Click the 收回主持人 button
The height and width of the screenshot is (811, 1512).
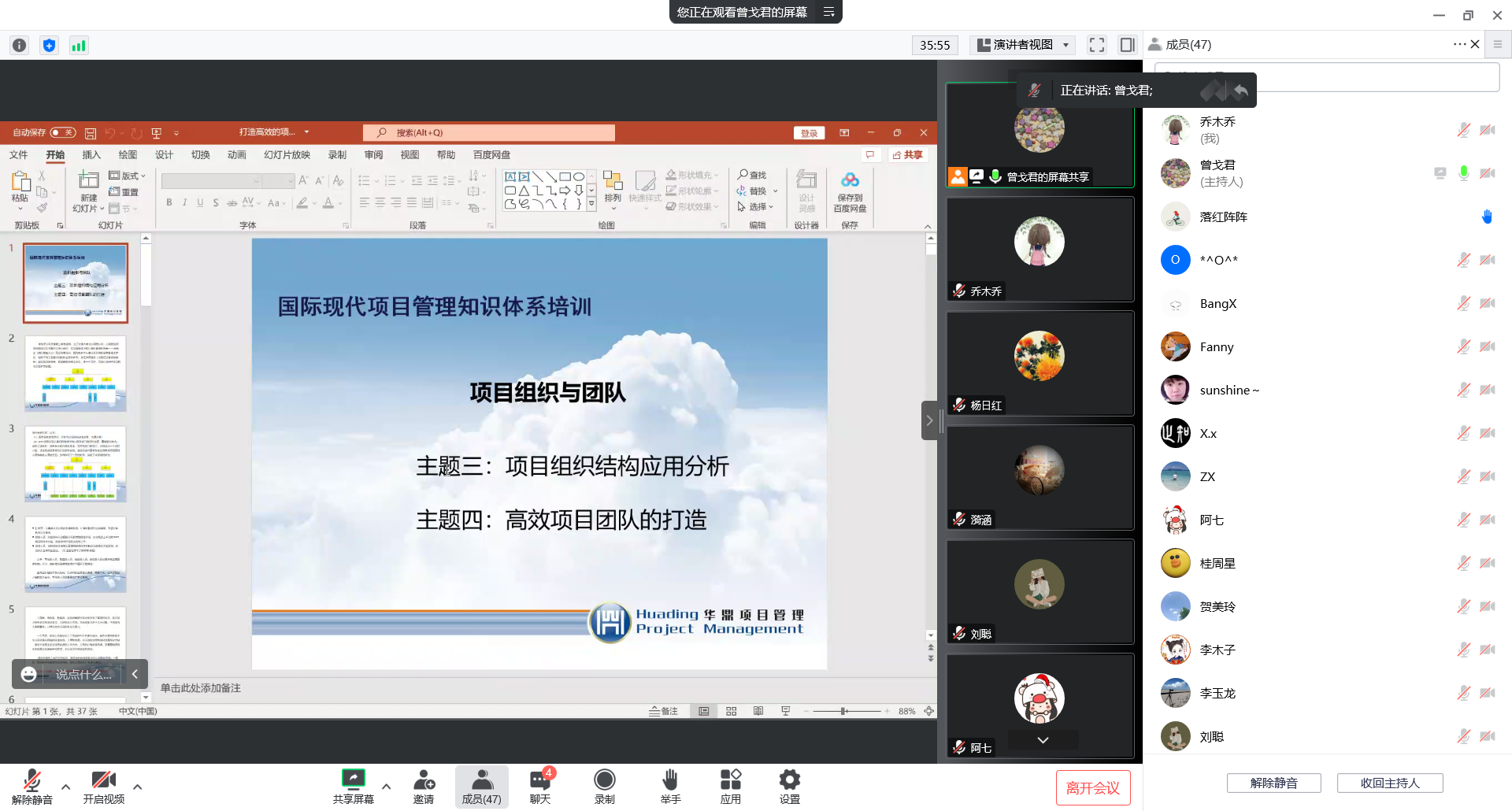click(1390, 783)
